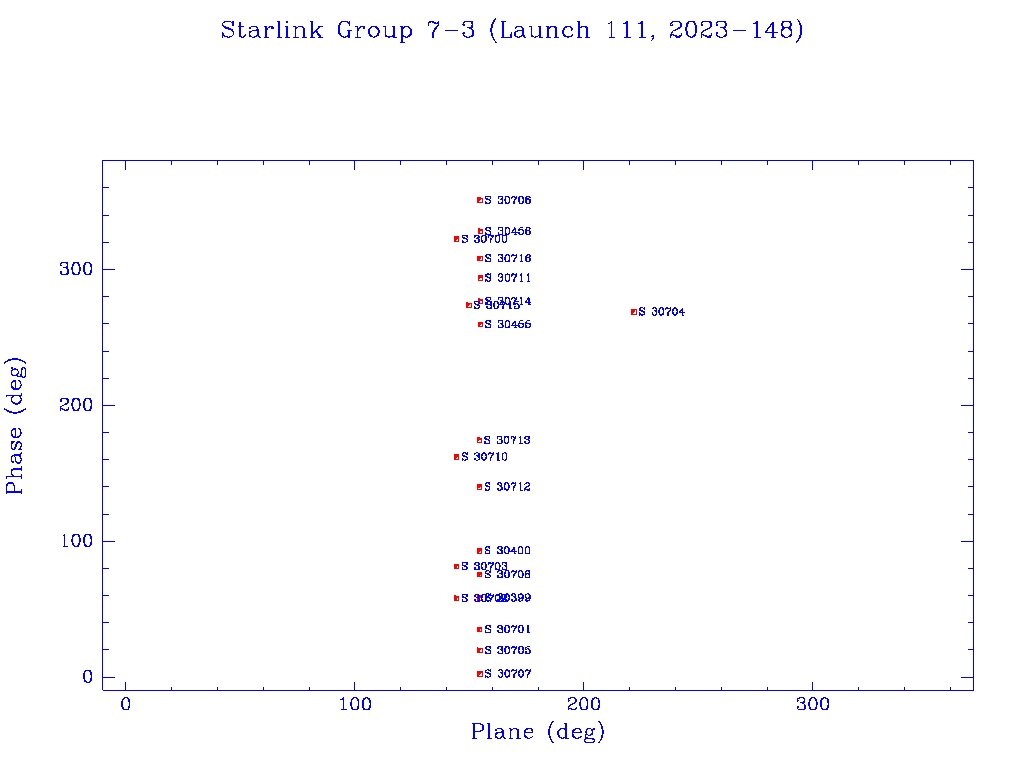1024x768 pixels.
Task: Click the "S 30713" satellite label
Action: click(x=507, y=441)
